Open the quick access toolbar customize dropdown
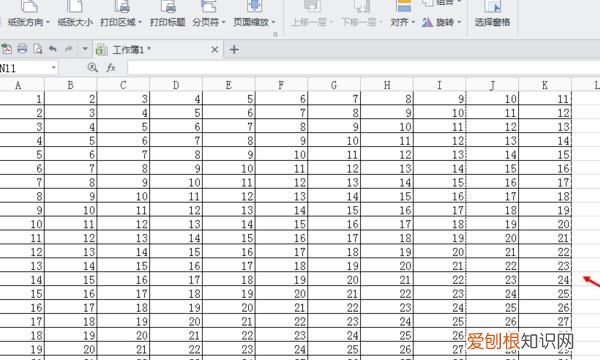This screenshot has height=360, width=600. pos(85,49)
